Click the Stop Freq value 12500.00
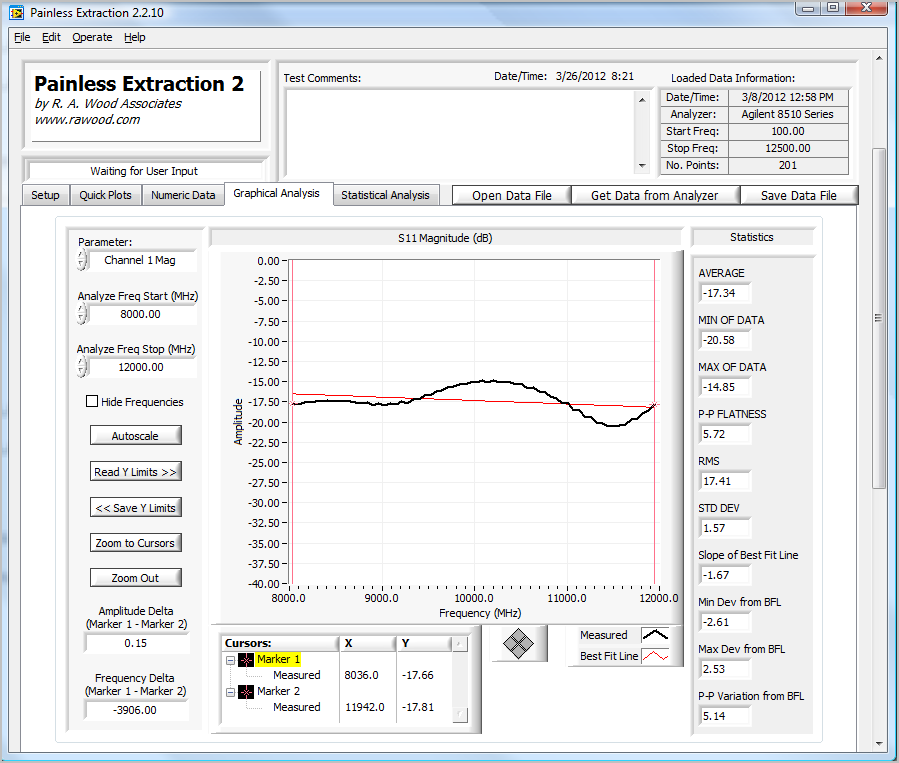 pyautogui.click(x=788, y=148)
